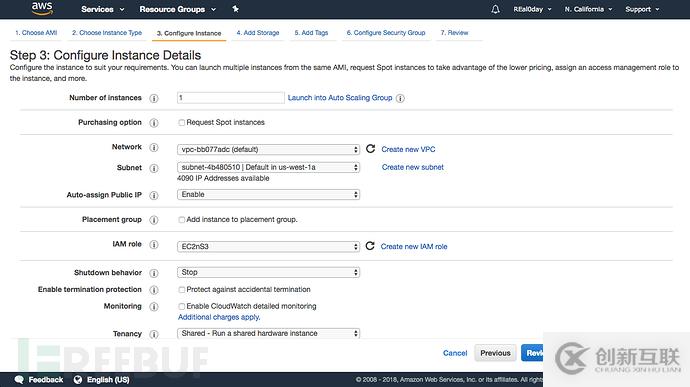Screen dimensions: 690x387
Task: Enable Request Spot instances checkbox
Action: 181,122
